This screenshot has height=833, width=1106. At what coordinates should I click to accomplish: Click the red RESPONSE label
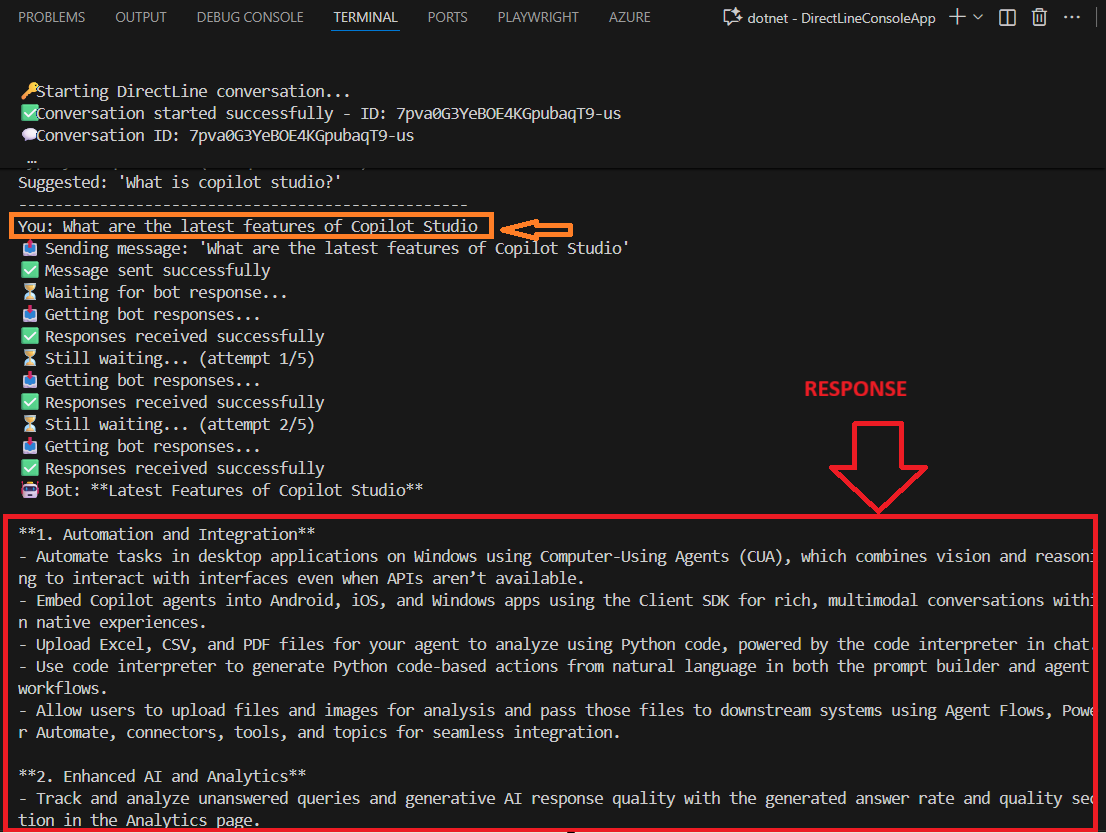(855, 389)
